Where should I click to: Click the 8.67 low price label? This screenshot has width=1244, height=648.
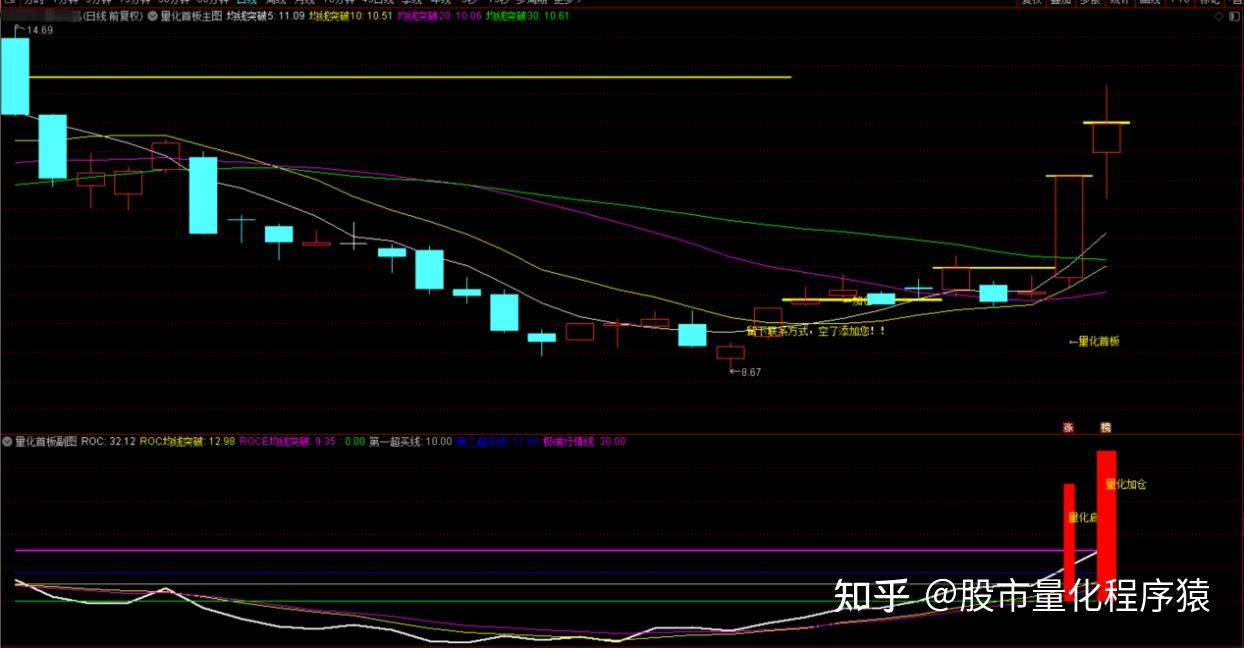(x=749, y=372)
